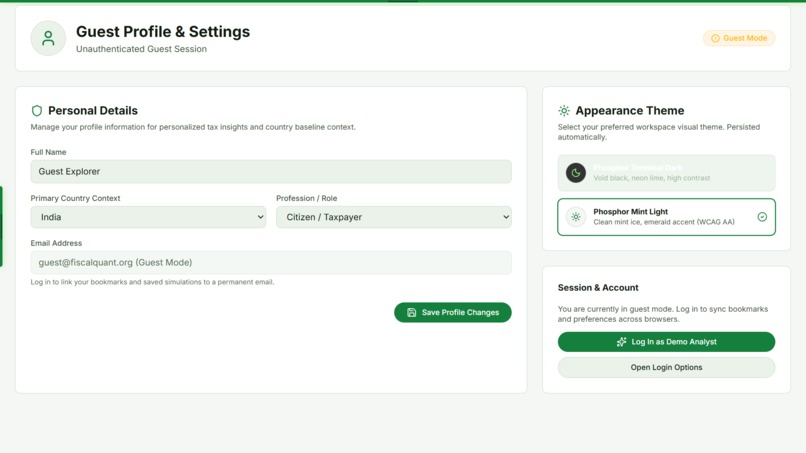Click the Email Address field
The image size is (806, 453).
271,262
